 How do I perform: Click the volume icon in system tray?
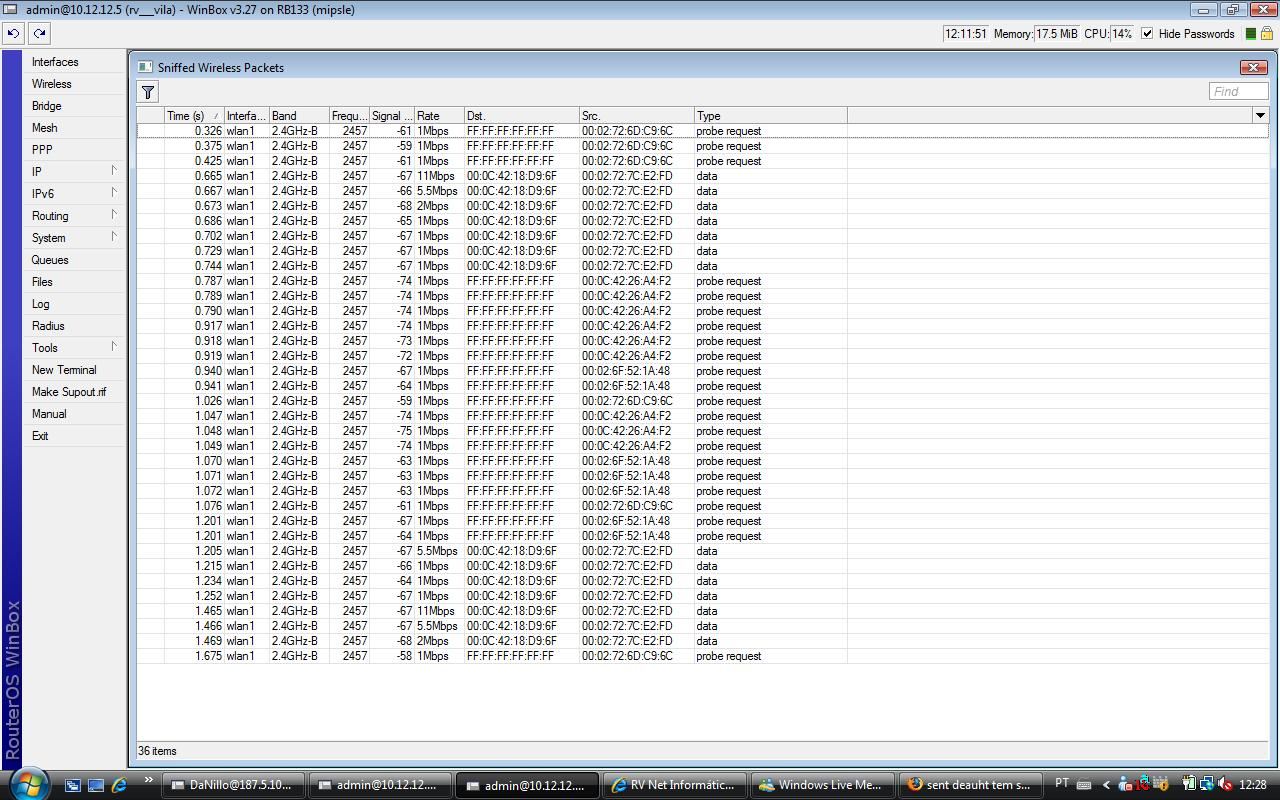click(1226, 785)
